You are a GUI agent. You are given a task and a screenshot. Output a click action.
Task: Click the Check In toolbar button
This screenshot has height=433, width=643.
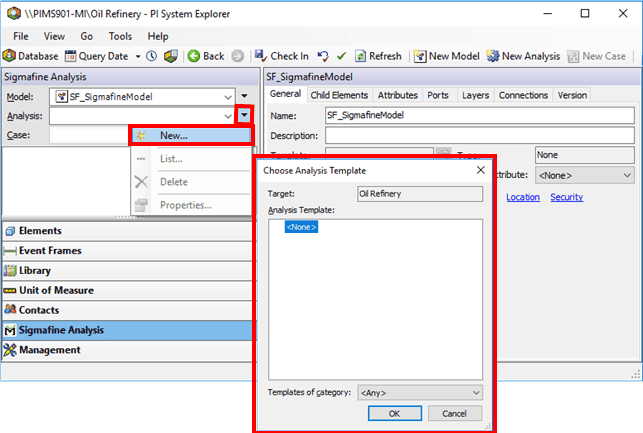click(282, 56)
